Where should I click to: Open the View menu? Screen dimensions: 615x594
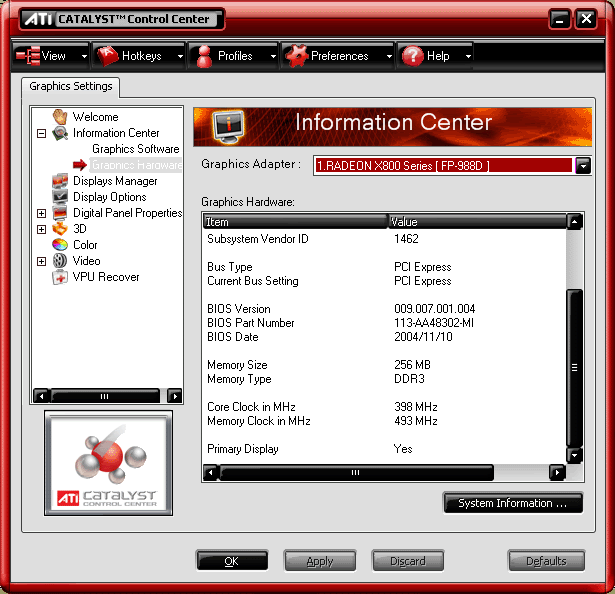pyautogui.click(x=51, y=56)
